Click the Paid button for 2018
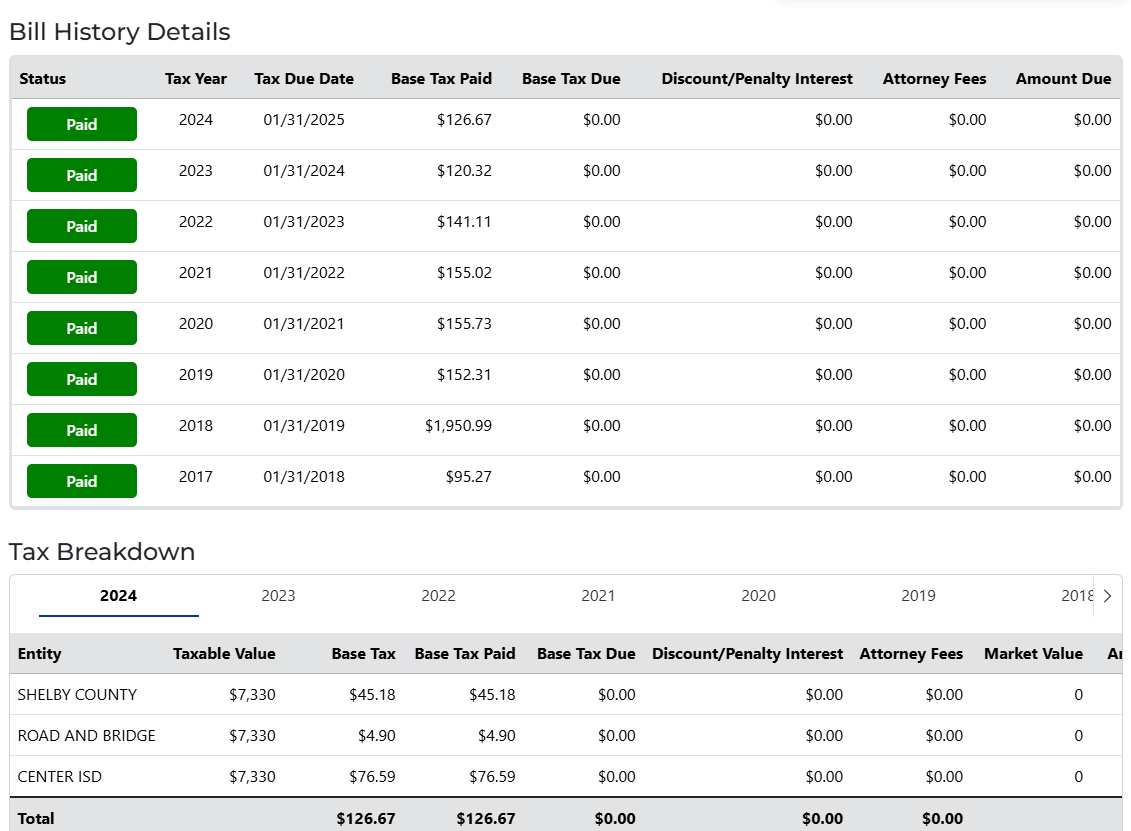The image size is (1131, 831). pos(82,430)
